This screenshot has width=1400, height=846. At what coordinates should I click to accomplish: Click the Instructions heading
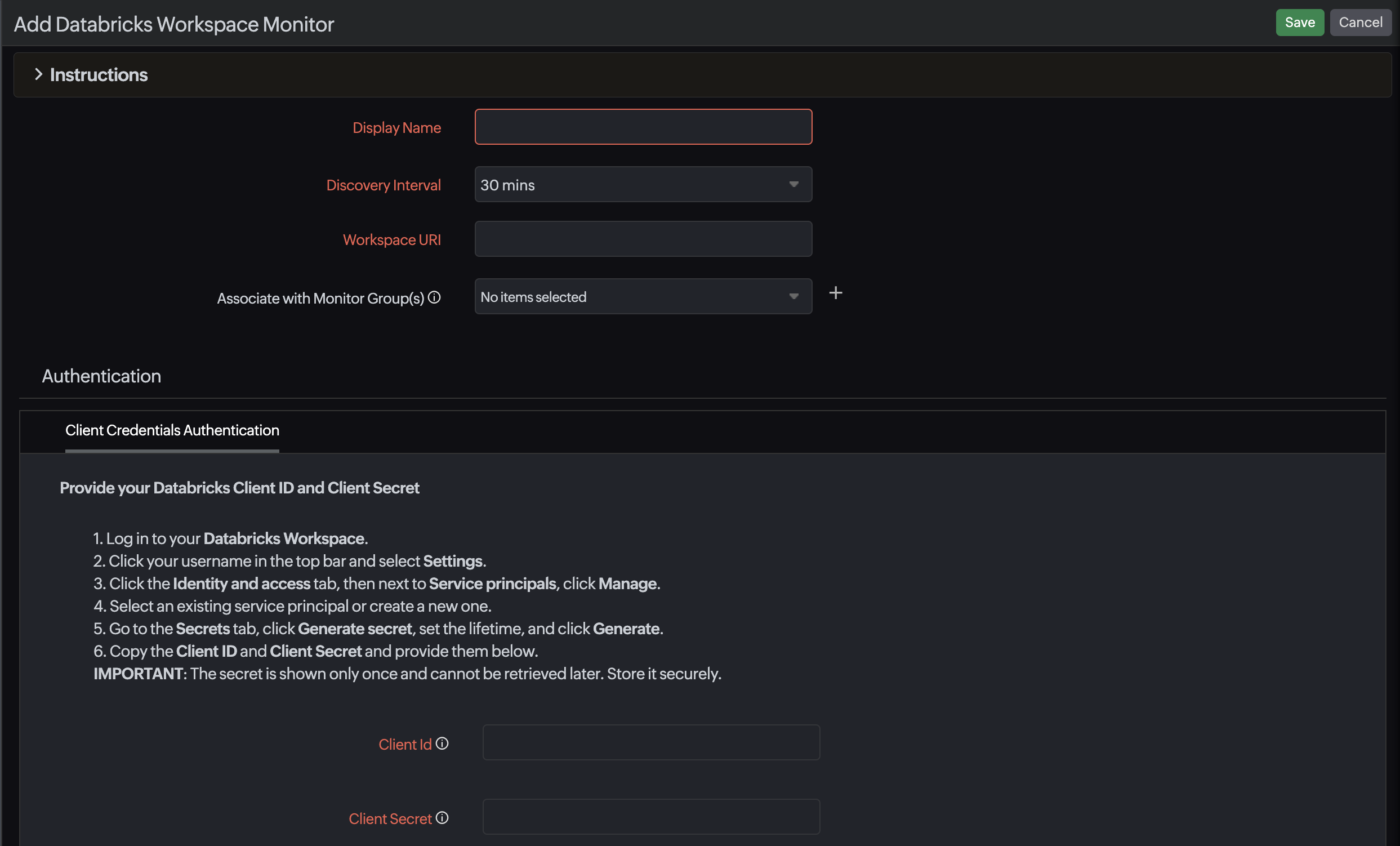99,75
